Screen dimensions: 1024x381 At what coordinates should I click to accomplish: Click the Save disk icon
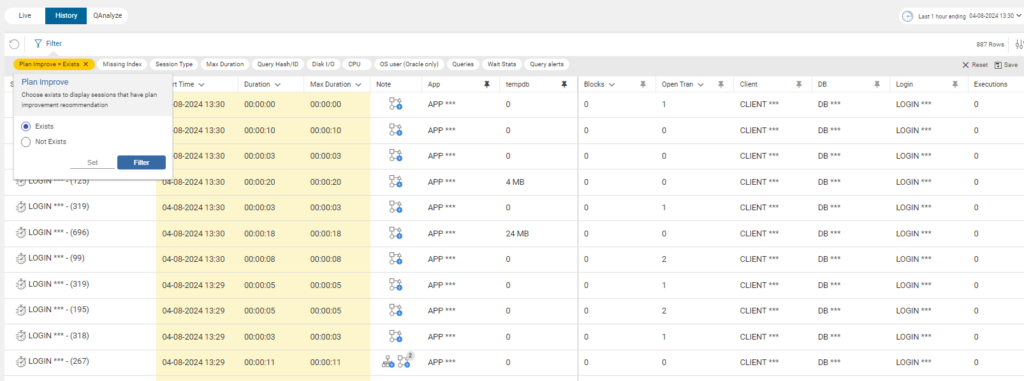pos(998,65)
